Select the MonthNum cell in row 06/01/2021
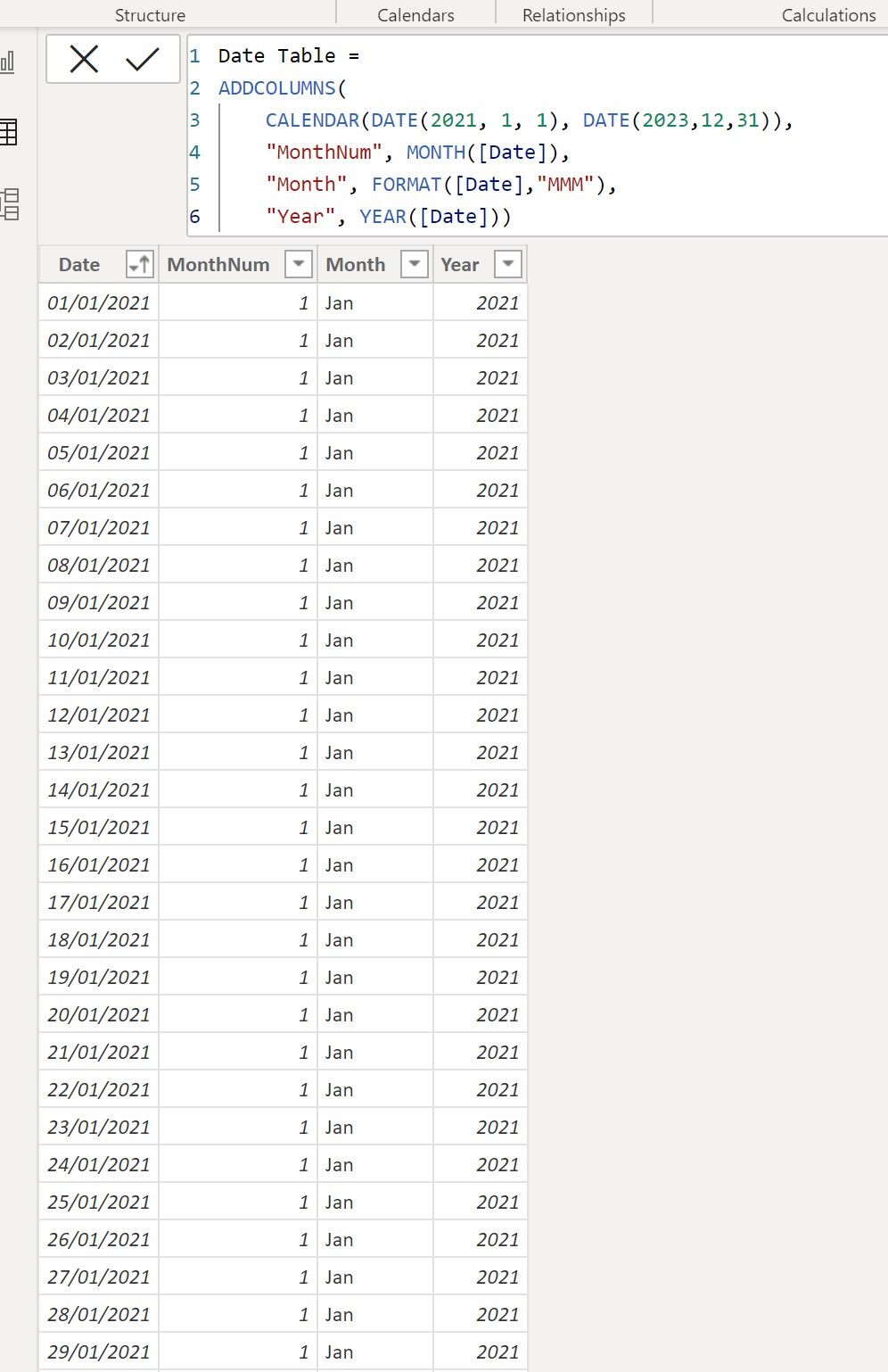This screenshot has height=1372, width=888. 238,490
